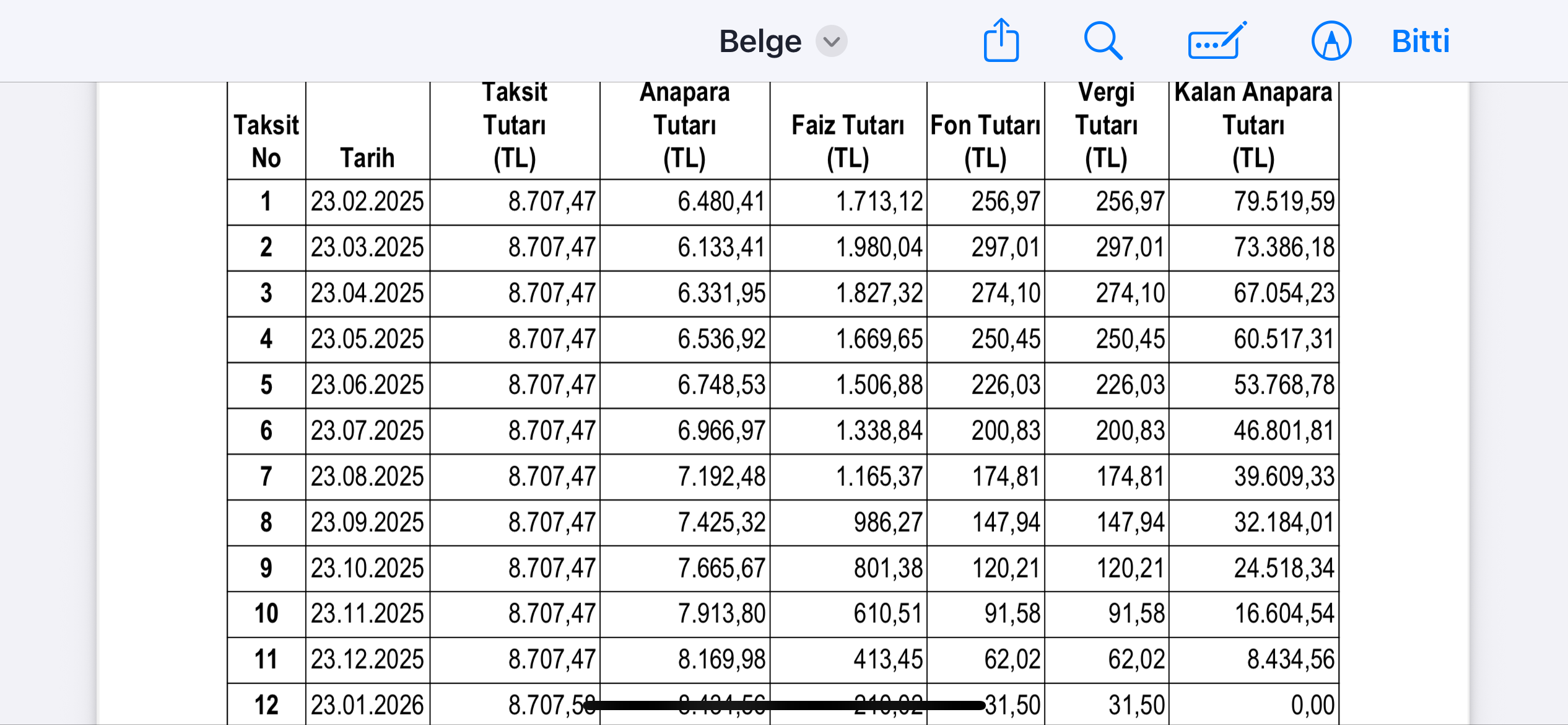1568x725 pixels.
Task: Select the 79.519,59 remaining principal cell
Action: [x=1284, y=202]
